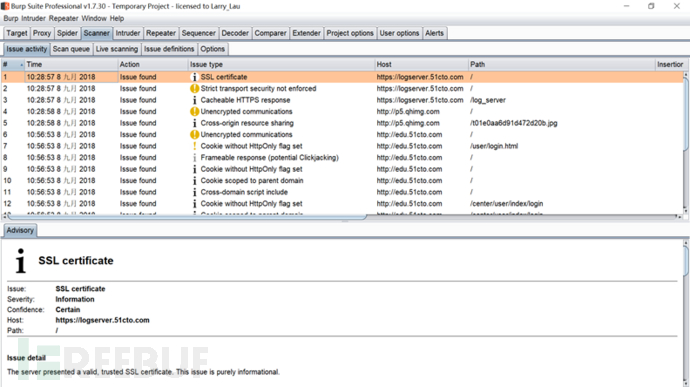Click info icon on row 12 cookie issue
The image size is (690, 387).
pyautogui.click(x=195, y=203)
